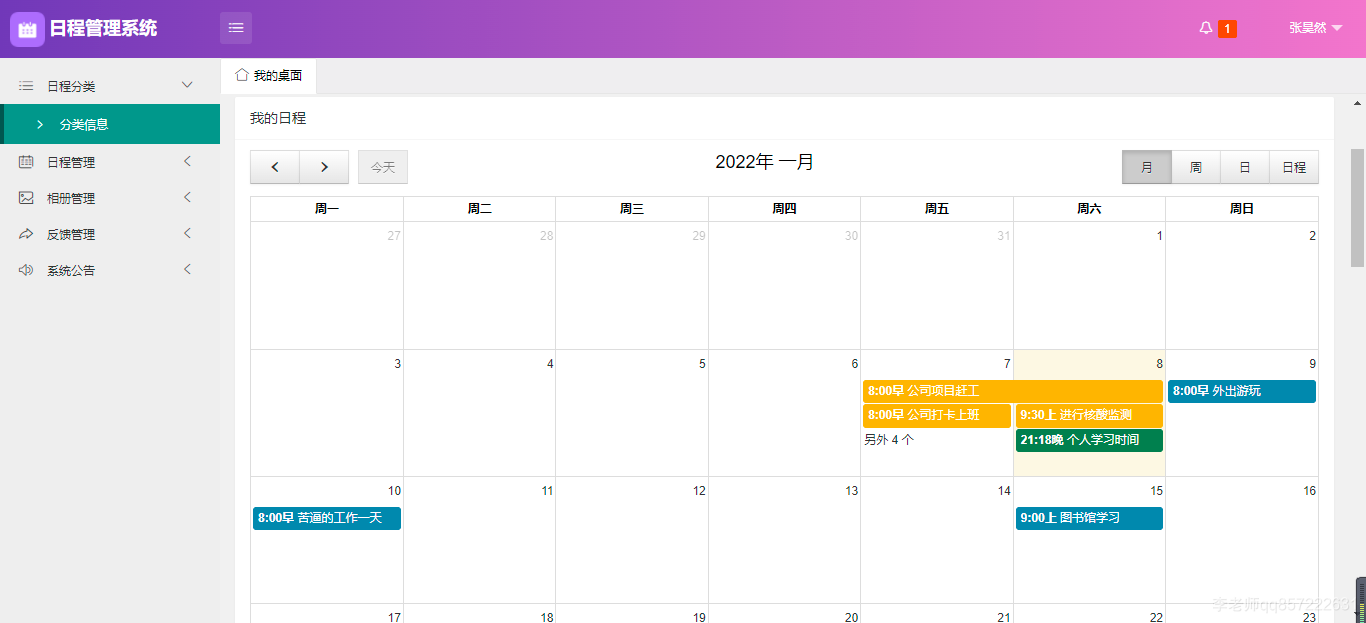The width and height of the screenshot is (1366, 623).
Task: Select day number 10 in calendar
Action: pyautogui.click(x=394, y=491)
